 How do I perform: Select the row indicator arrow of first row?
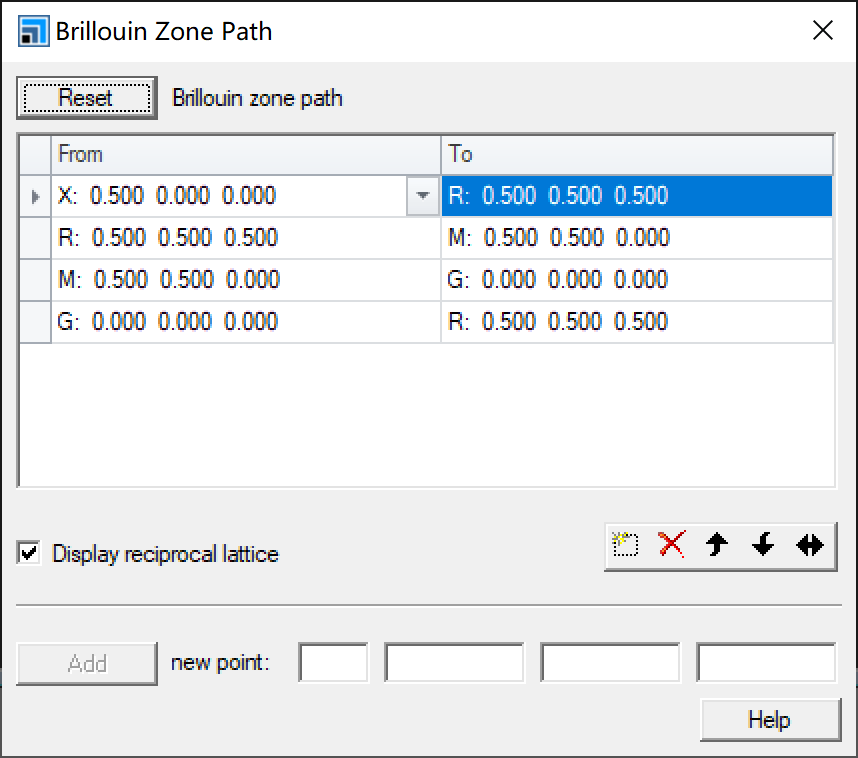(x=36, y=196)
